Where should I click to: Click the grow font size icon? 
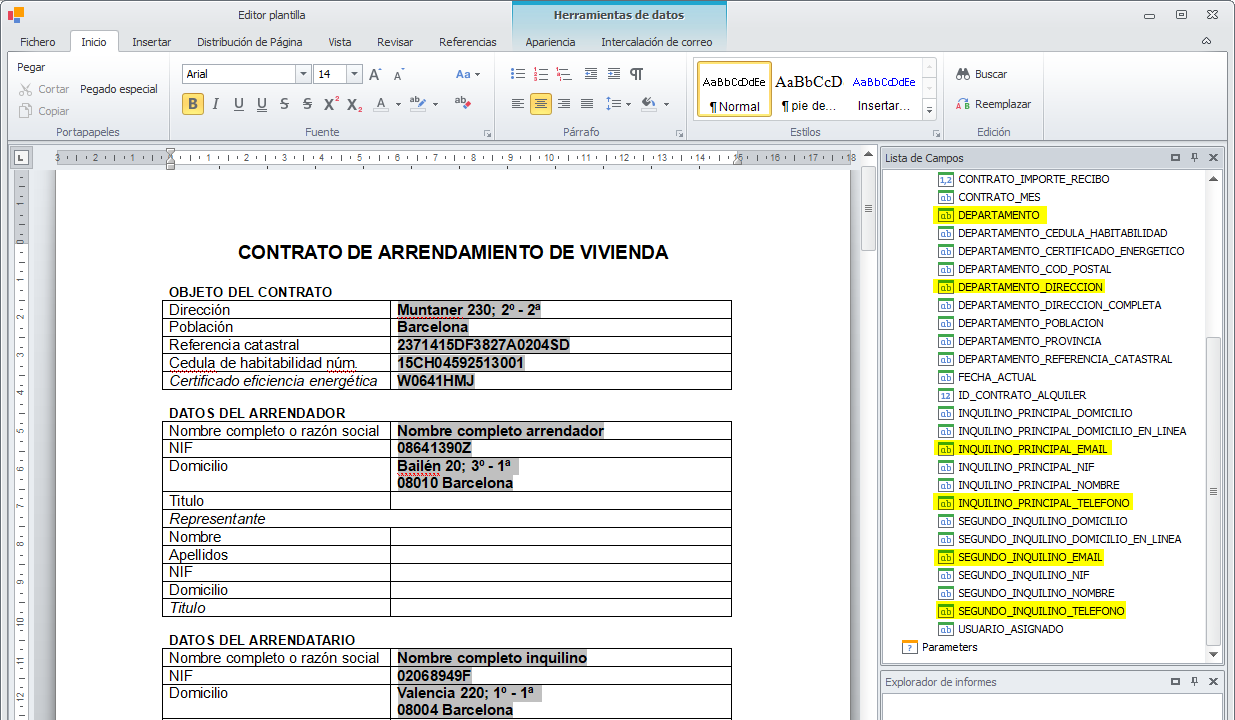(375, 74)
